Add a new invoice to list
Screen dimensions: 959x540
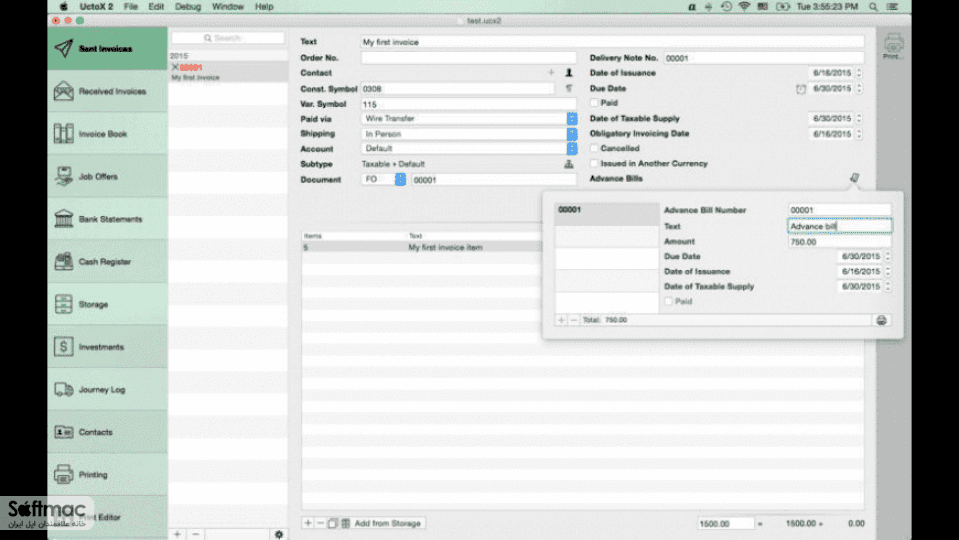point(177,534)
